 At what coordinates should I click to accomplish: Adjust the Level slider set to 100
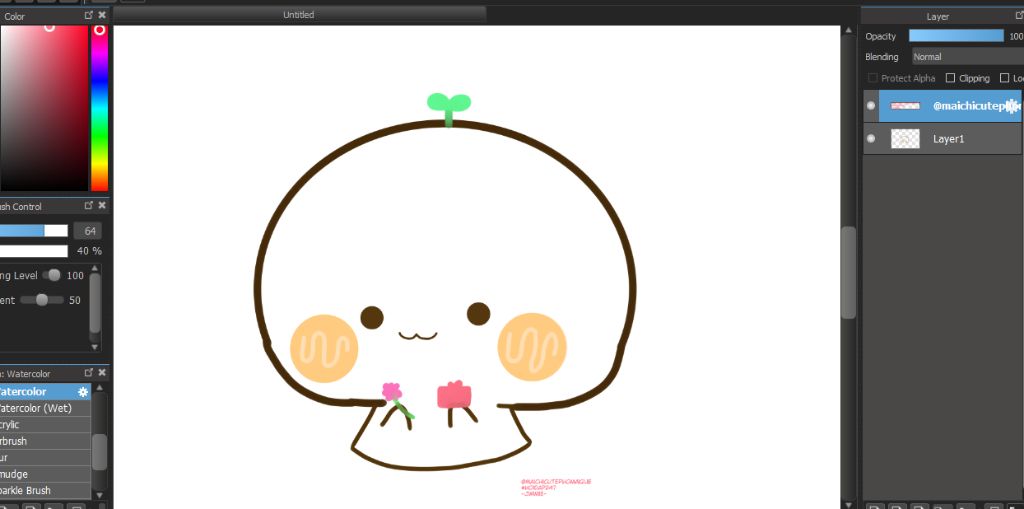tap(54, 275)
